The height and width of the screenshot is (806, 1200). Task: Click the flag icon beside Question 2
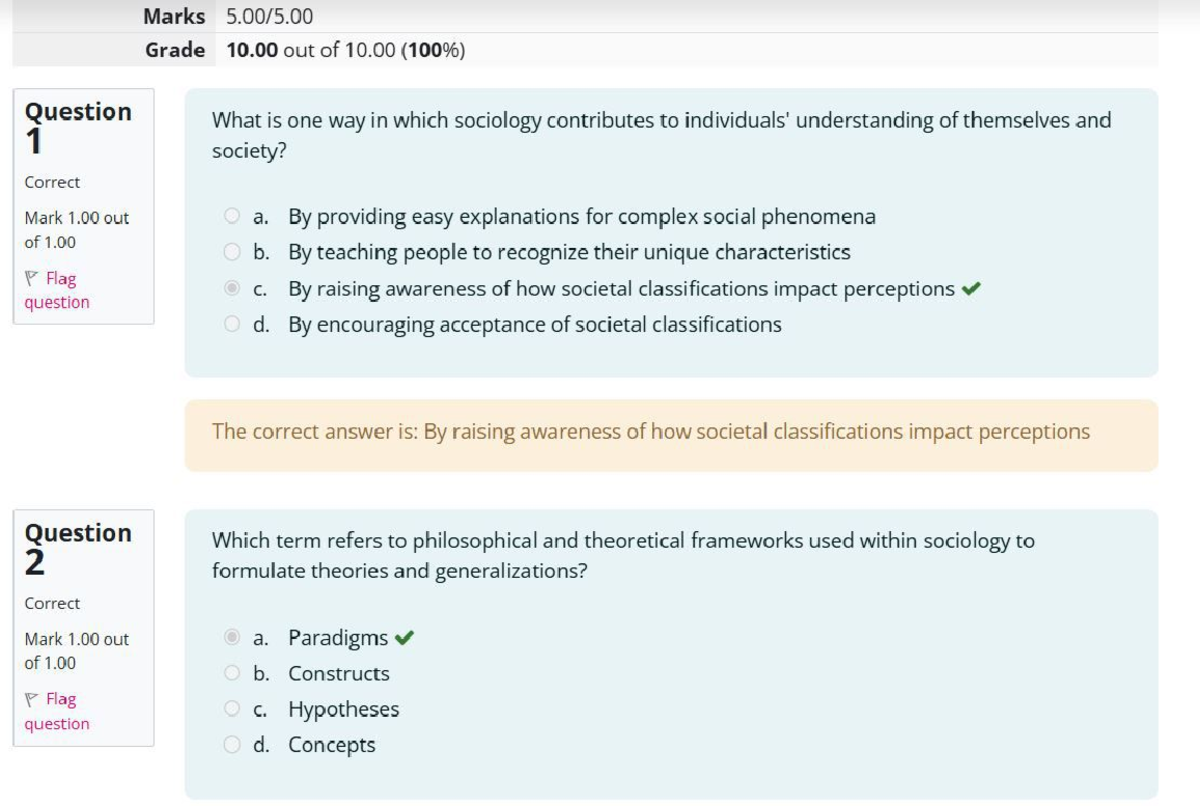coord(31,699)
